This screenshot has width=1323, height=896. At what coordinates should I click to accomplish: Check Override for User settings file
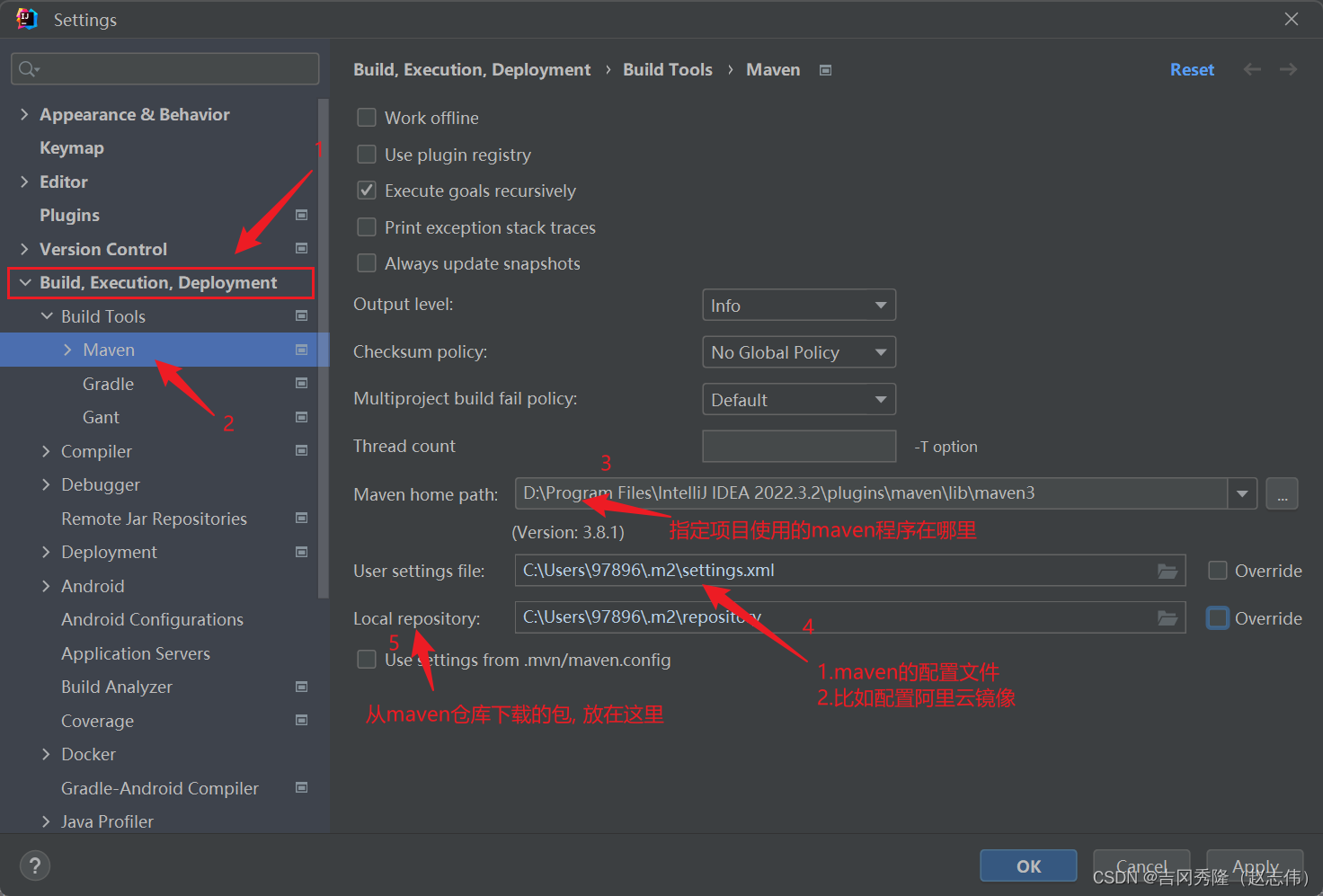tap(1218, 571)
